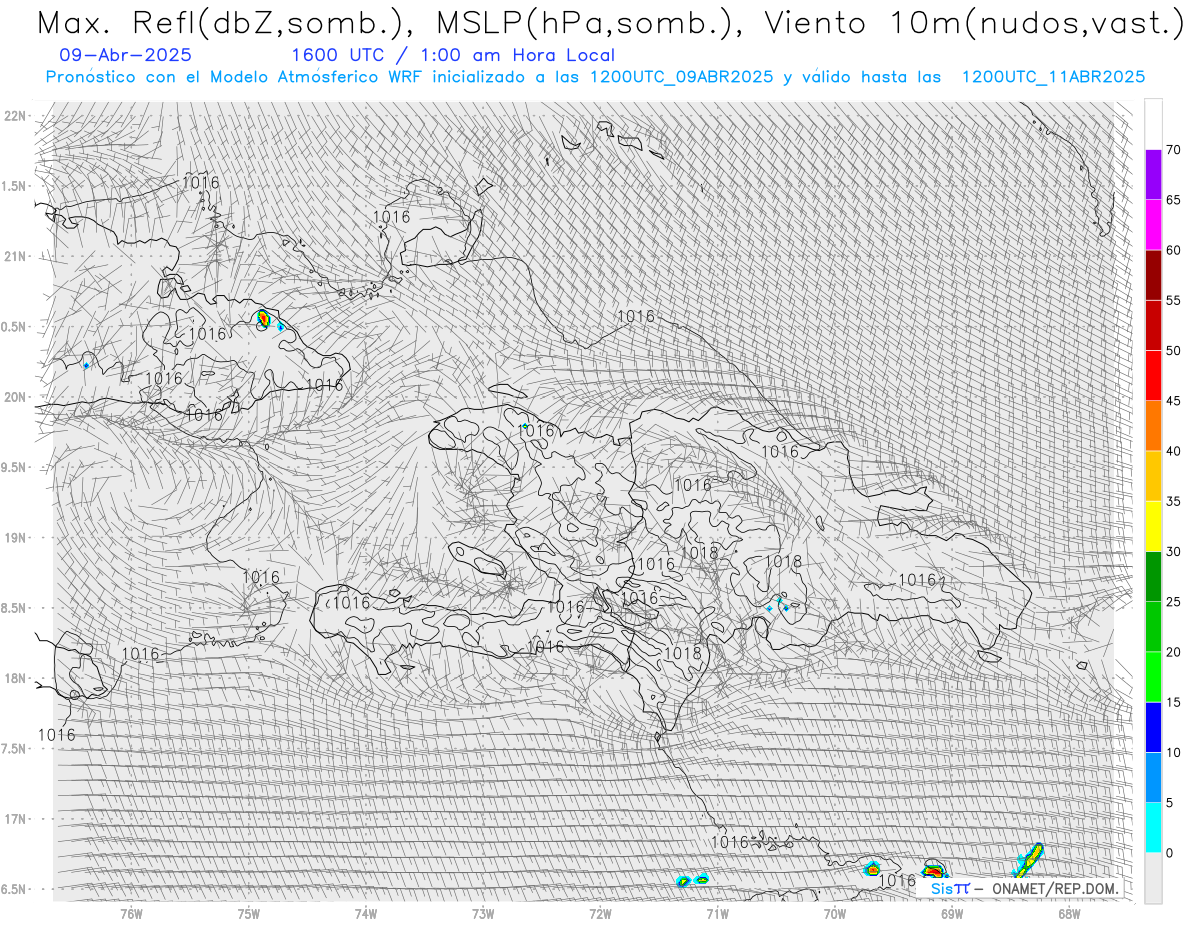Click the colorbar value '5'
1200x927 pixels.
tap(1169, 802)
